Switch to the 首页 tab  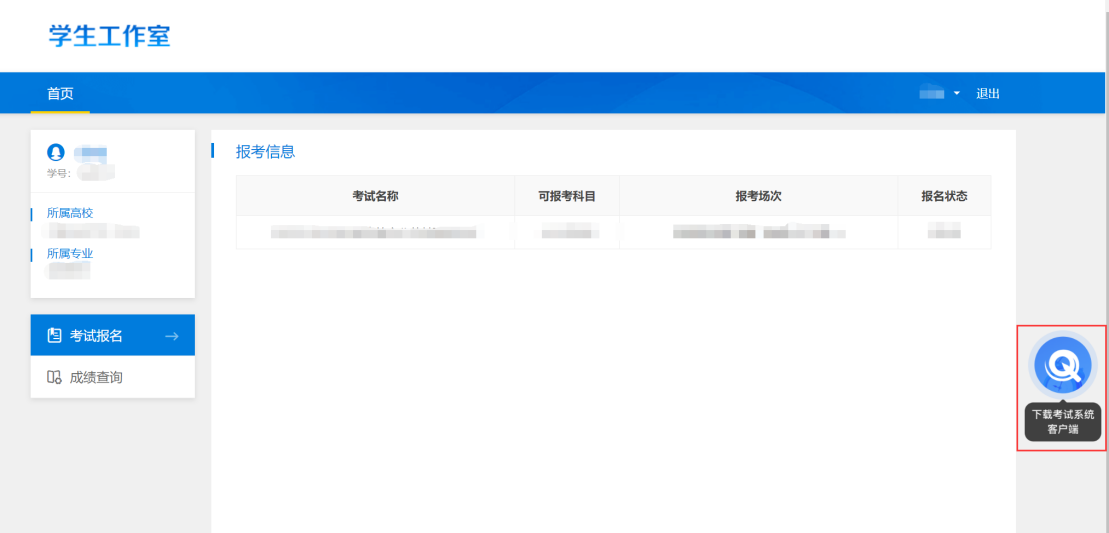click(x=60, y=93)
